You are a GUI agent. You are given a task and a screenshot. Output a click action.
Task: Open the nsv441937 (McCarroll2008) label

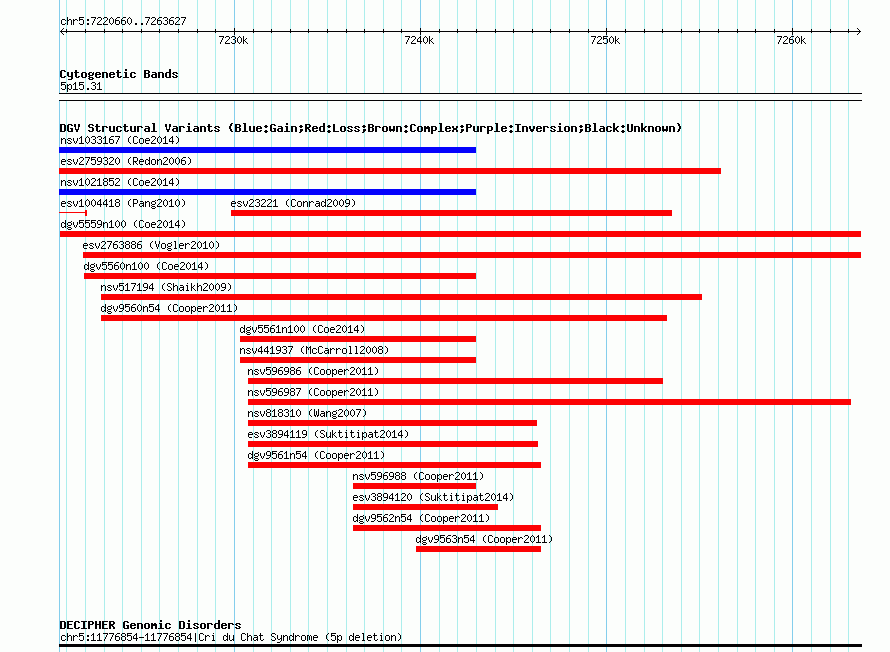(314, 350)
